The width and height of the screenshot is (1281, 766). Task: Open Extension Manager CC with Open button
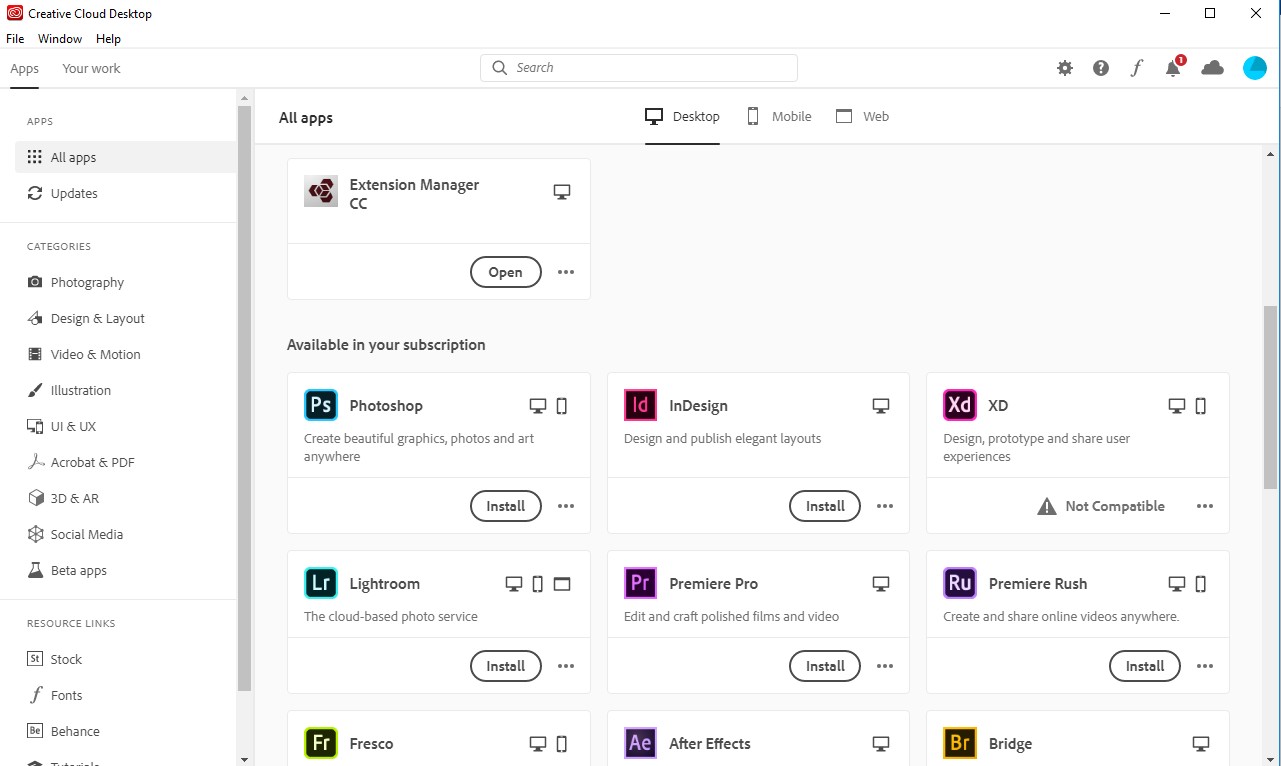pyautogui.click(x=505, y=272)
